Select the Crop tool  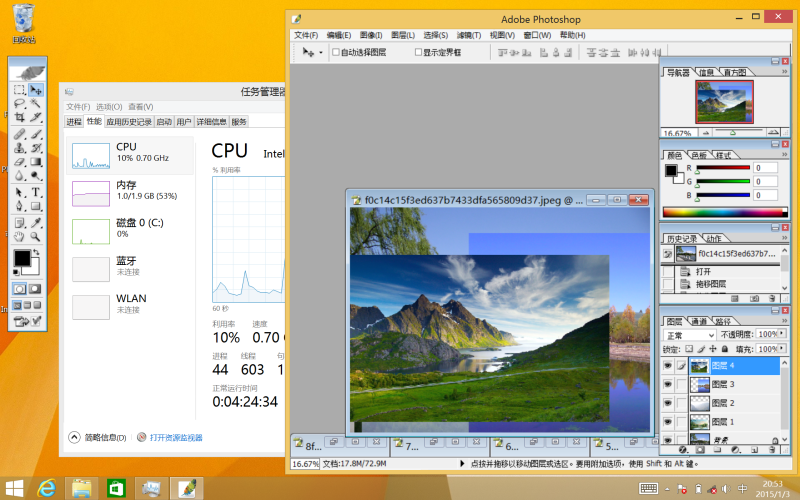[19, 117]
